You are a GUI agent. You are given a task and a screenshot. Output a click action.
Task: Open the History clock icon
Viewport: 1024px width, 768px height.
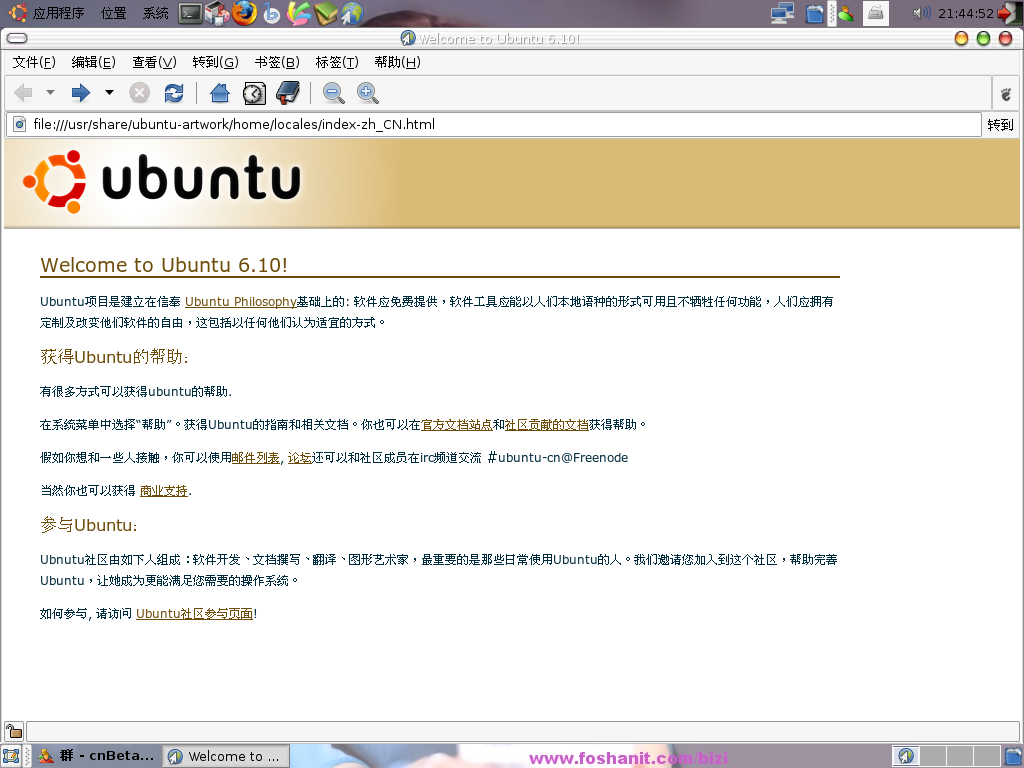click(254, 93)
